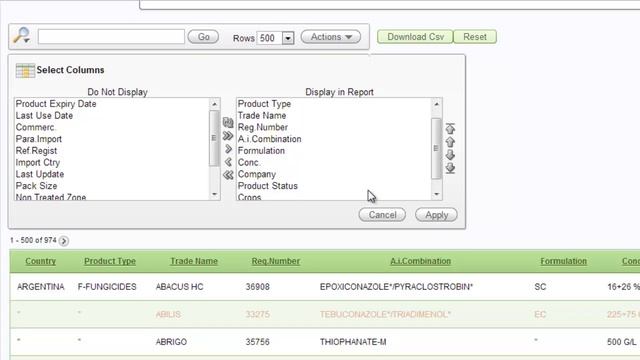Go to next page of results arrow
This screenshot has height=360, width=640.
[64, 241]
